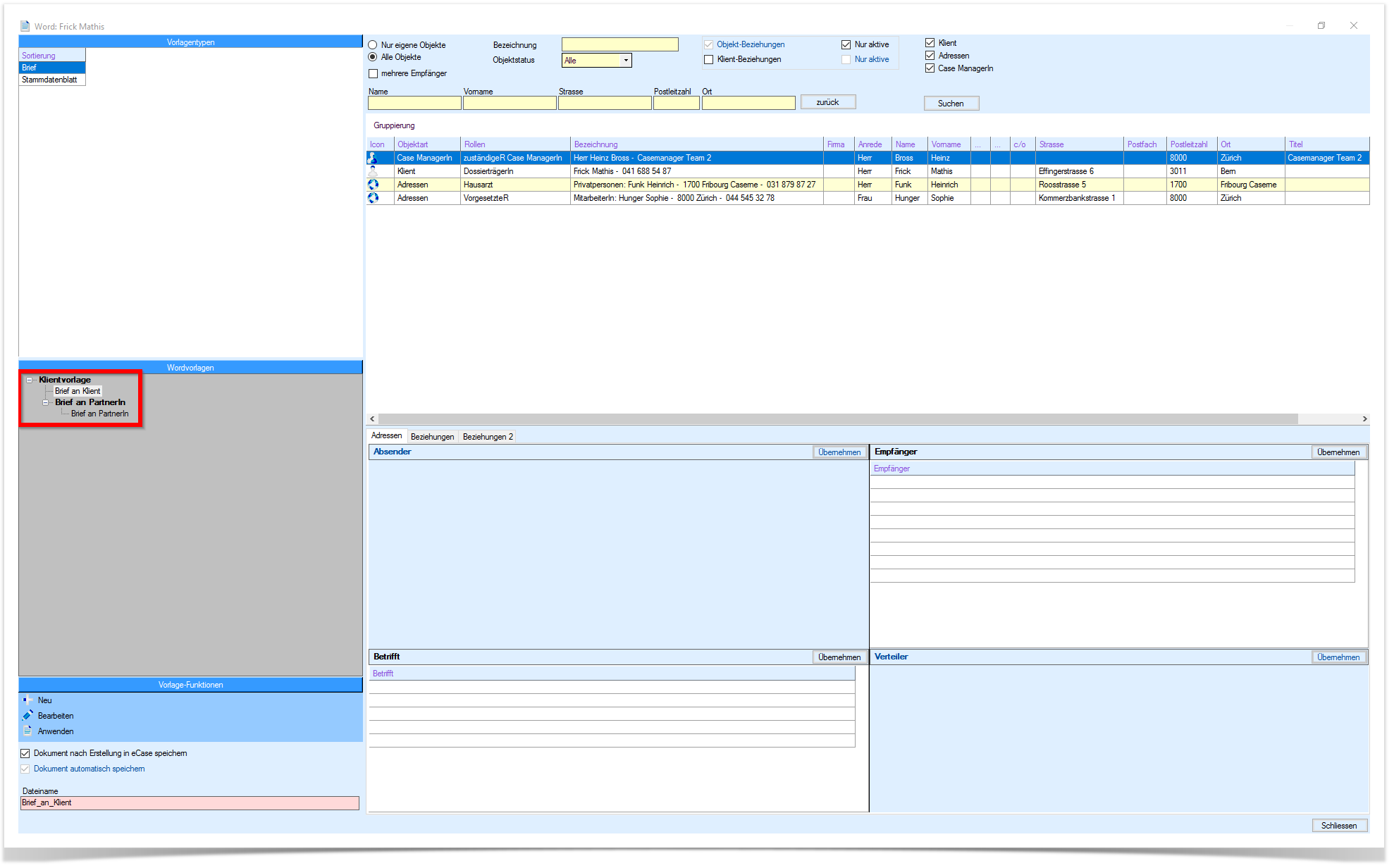1394x868 pixels.
Task: Switch to the Adressen tab
Action: click(386, 436)
